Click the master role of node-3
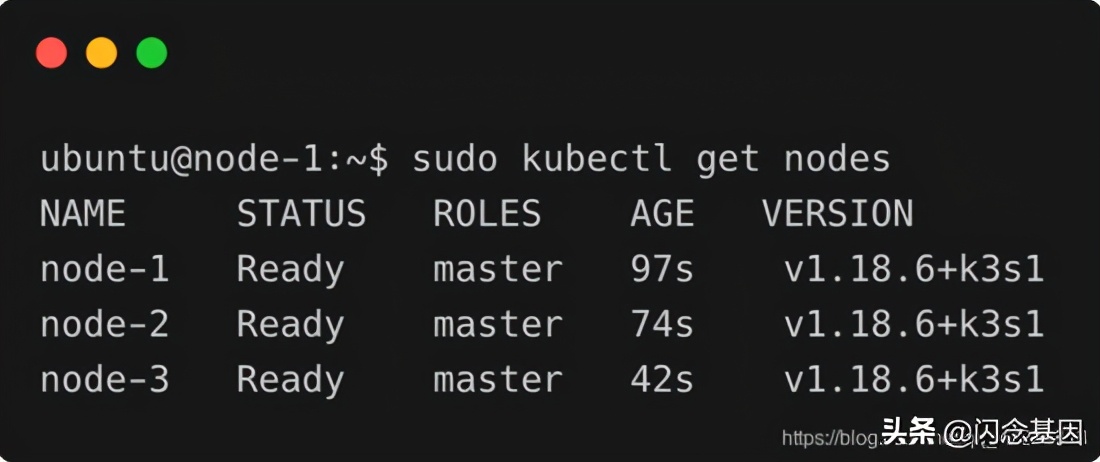The width and height of the screenshot is (1100, 462). [x=498, y=379]
